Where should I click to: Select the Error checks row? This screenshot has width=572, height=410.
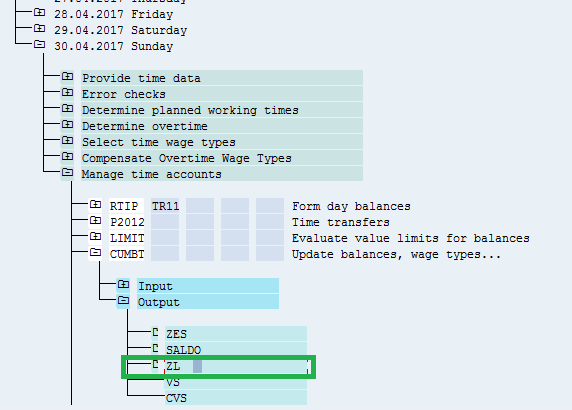point(222,94)
